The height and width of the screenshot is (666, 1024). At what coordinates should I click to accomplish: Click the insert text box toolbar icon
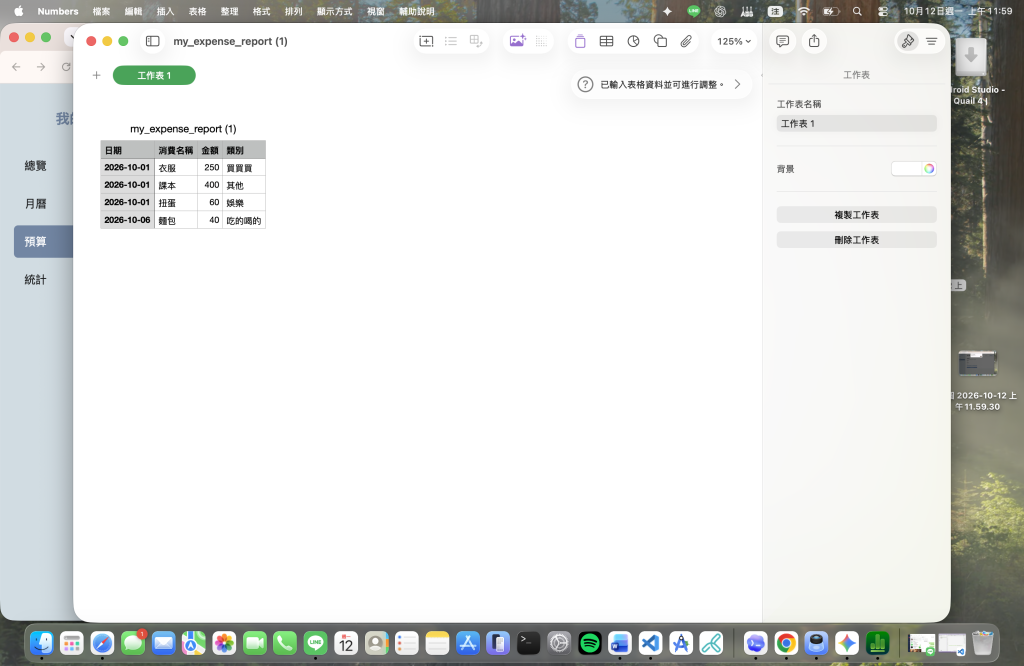(426, 41)
